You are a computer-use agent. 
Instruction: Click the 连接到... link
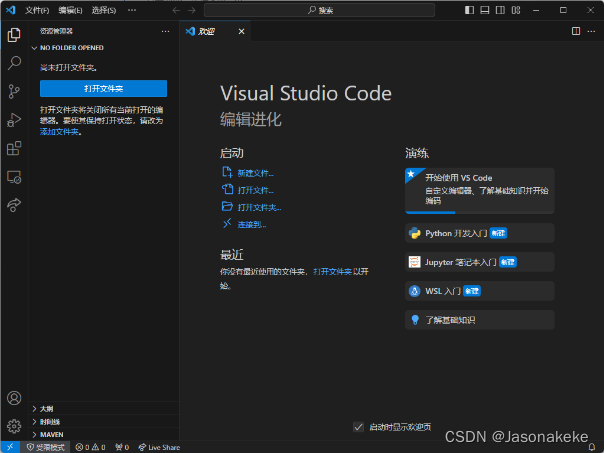[x=252, y=224]
